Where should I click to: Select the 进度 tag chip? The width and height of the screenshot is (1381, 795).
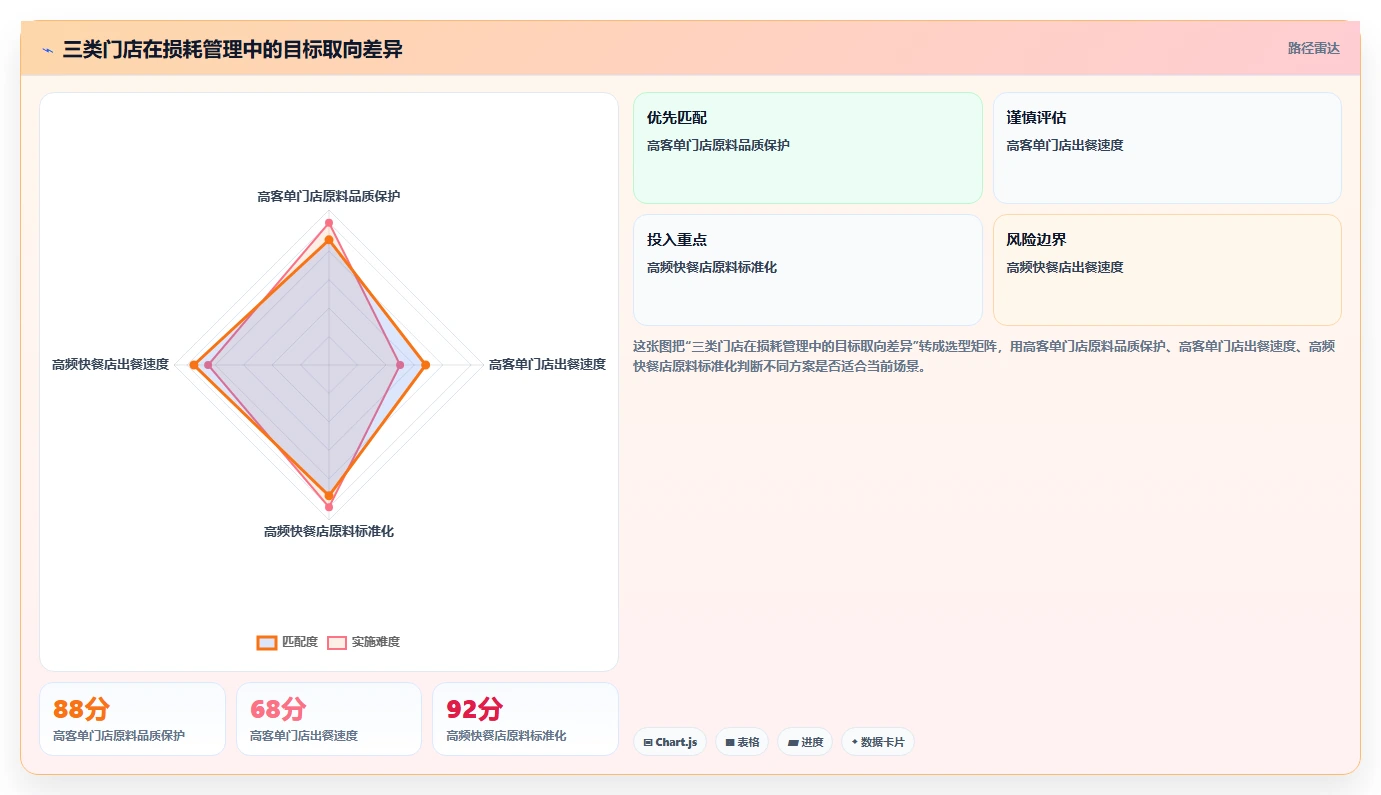tap(805, 742)
